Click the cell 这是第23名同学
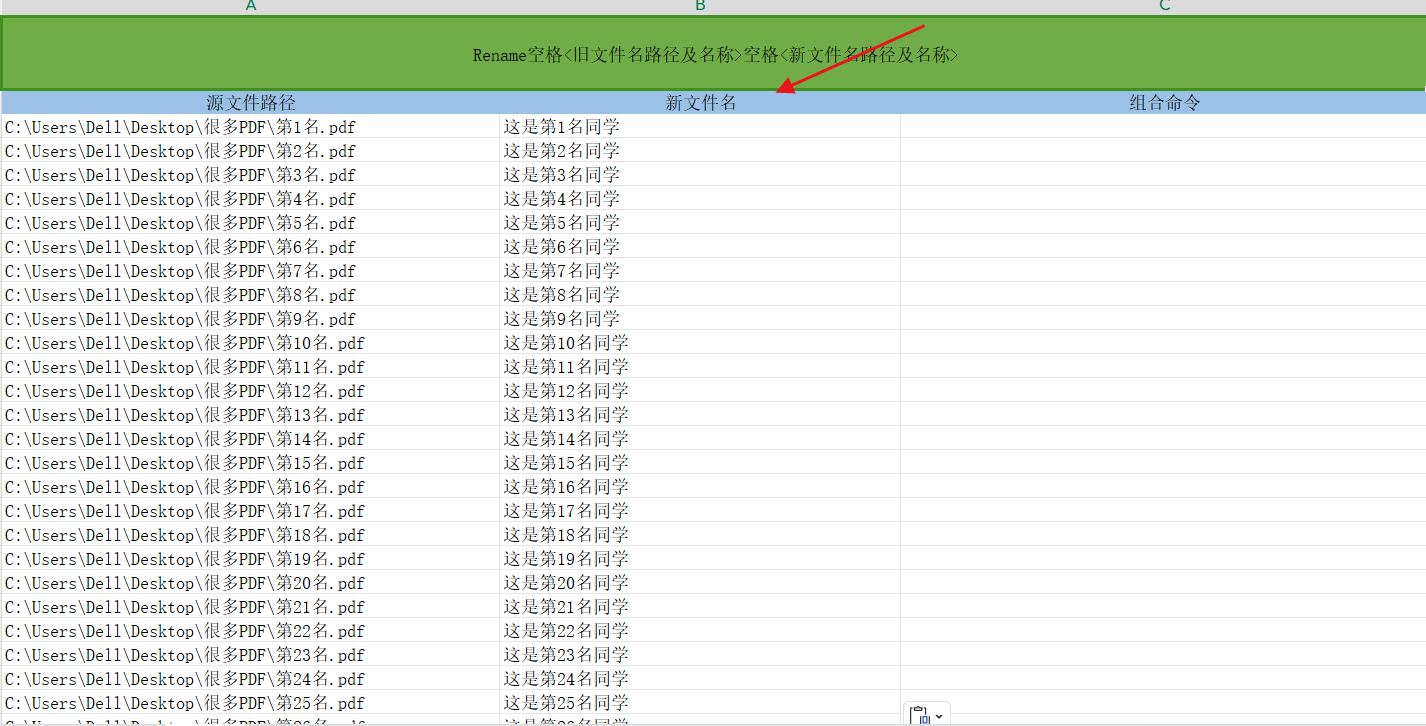The height and width of the screenshot is (726, 1426). click(x=700, y=655)
